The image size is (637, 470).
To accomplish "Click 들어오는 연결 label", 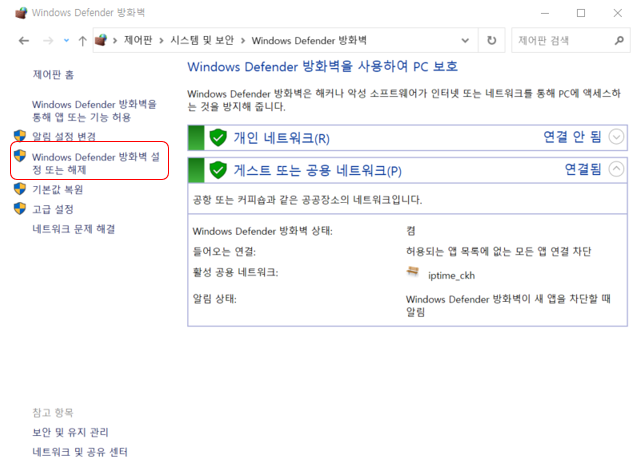I will 224,251.
